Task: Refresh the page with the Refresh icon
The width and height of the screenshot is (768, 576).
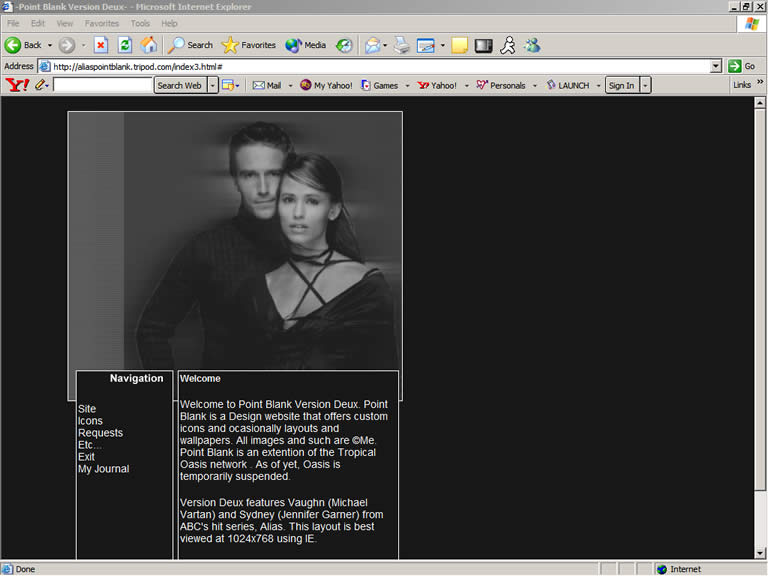Action: tap(125, 45)
